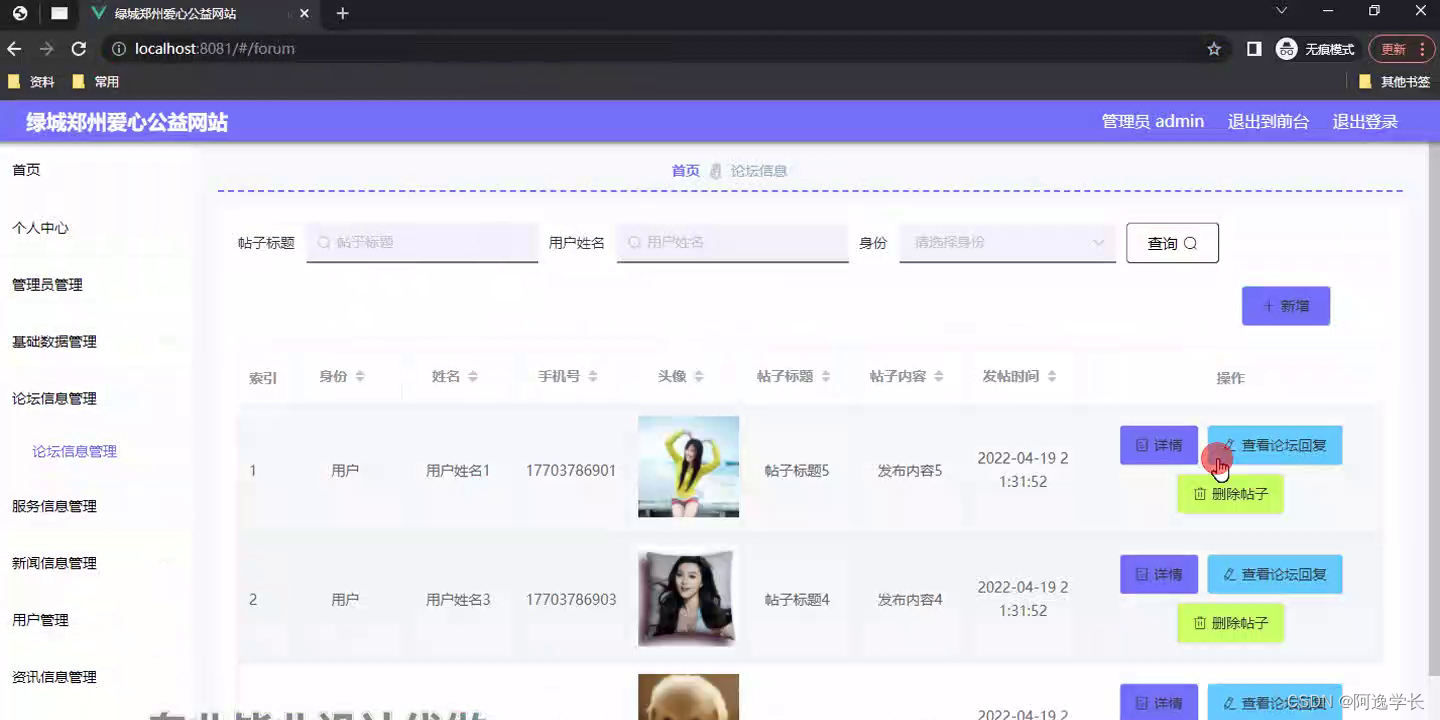Expand 基础数据管理 sidebar menu
The width and height of the screenshot is (1440, 720).
(x=54, y=342)
